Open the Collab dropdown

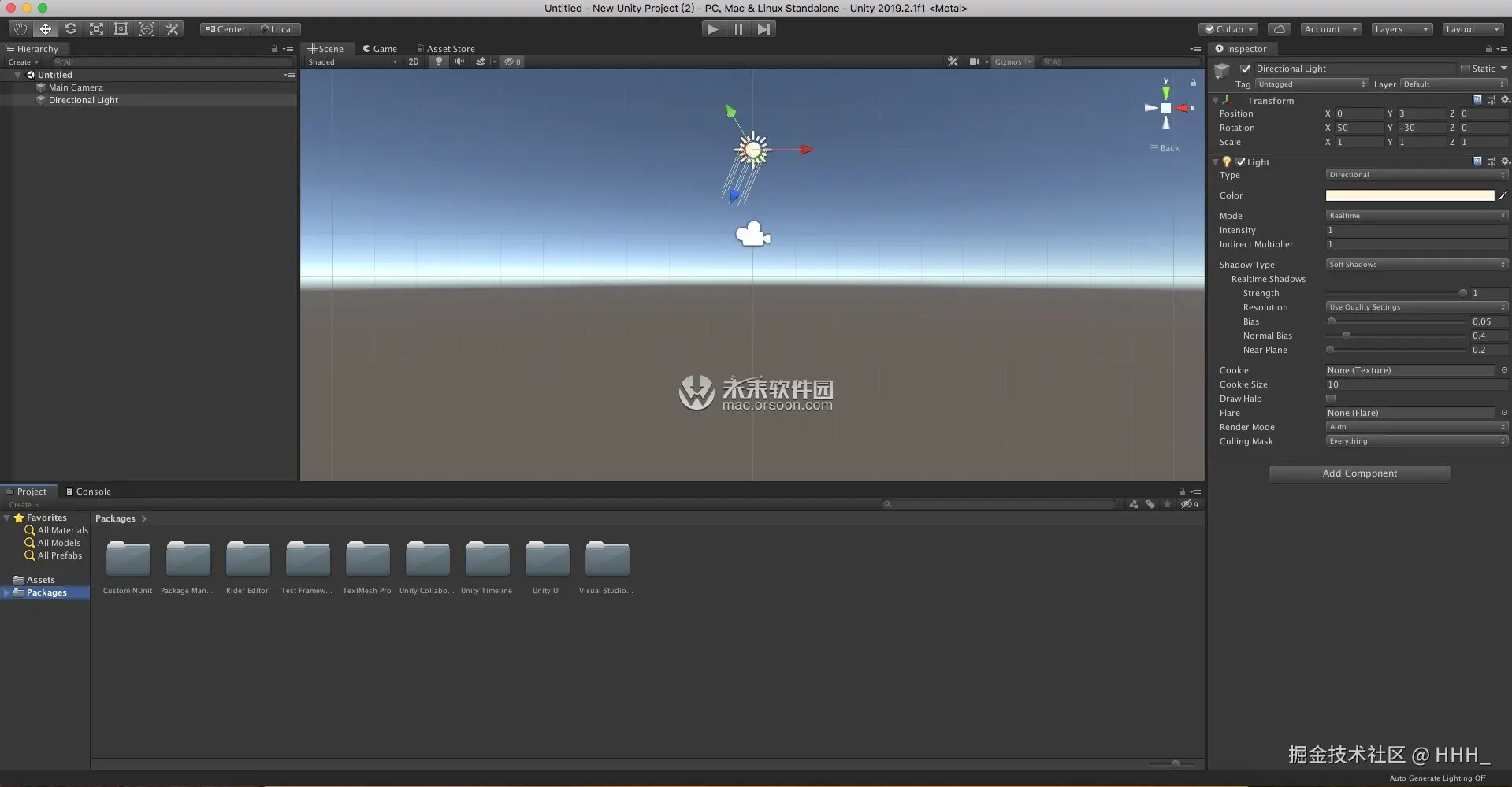pos(1228,29)
